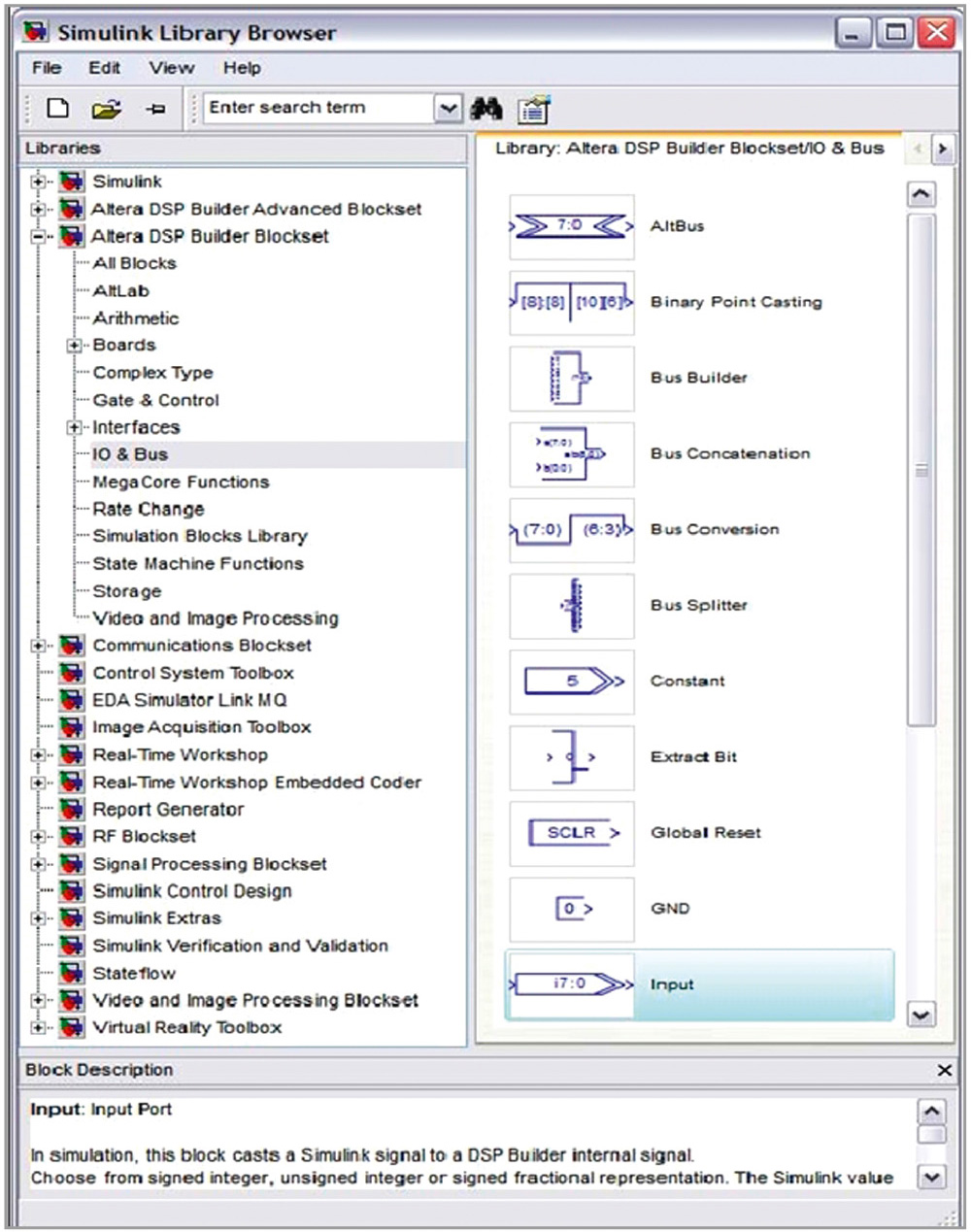Select the Constant block icon
Image resolution: width=971 pixels, height=1232 pixels.
coord(572,681)
